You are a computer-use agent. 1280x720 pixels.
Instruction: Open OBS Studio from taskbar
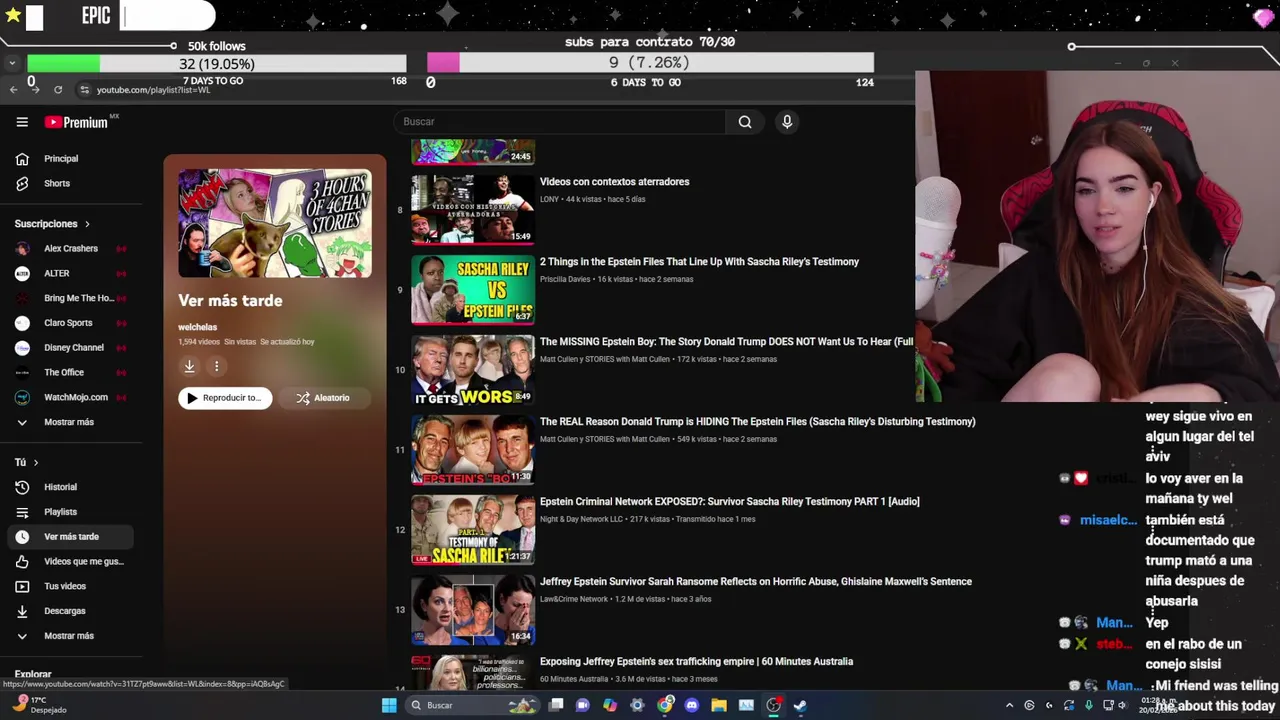click(x=773, y=705)
